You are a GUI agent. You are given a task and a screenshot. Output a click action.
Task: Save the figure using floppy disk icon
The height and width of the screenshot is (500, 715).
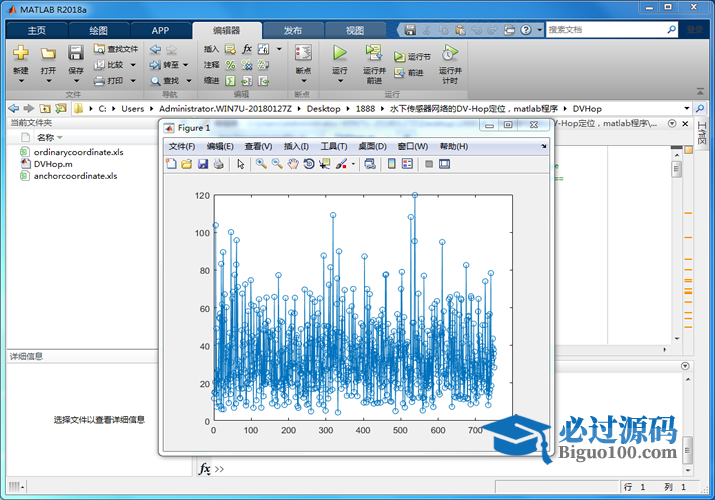point(203,164)
